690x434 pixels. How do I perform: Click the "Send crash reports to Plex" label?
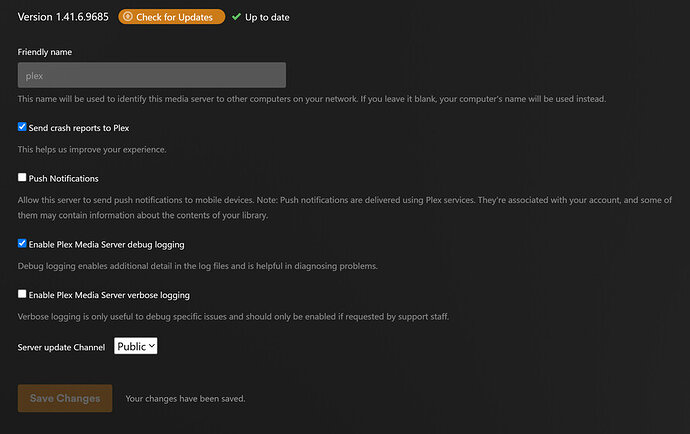pos(80,128)
